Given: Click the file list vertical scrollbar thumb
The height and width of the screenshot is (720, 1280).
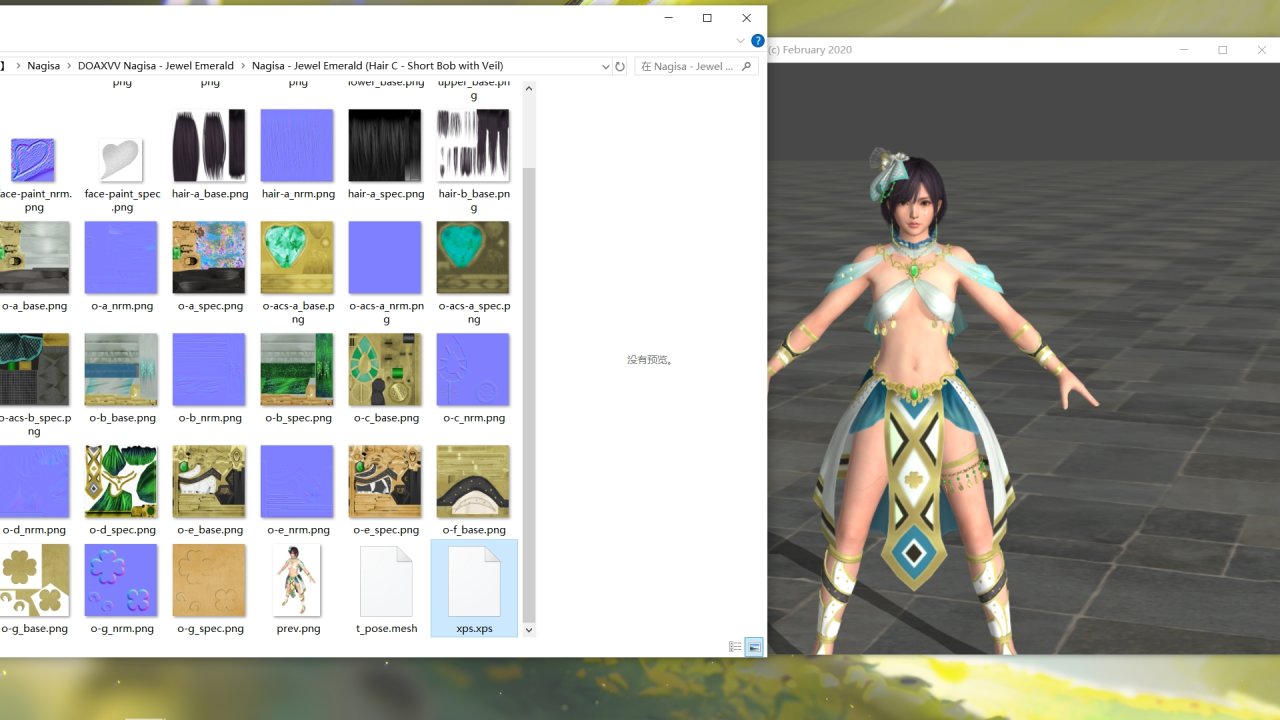Looking at the screenshot, I should coord(529,394).
